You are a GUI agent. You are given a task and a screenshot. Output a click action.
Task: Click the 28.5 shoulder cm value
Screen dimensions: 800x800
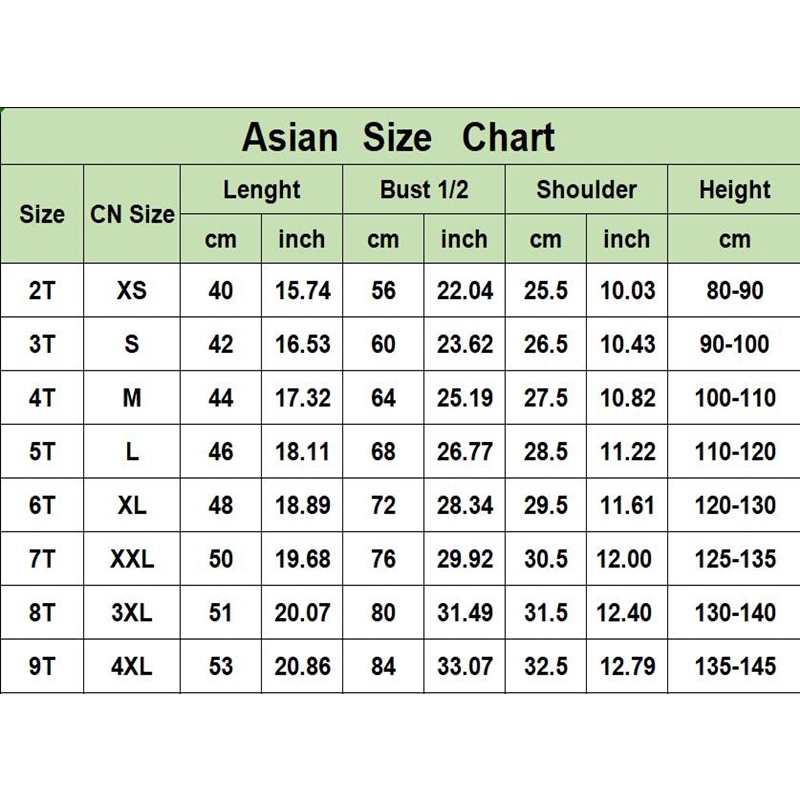[546, 452]
